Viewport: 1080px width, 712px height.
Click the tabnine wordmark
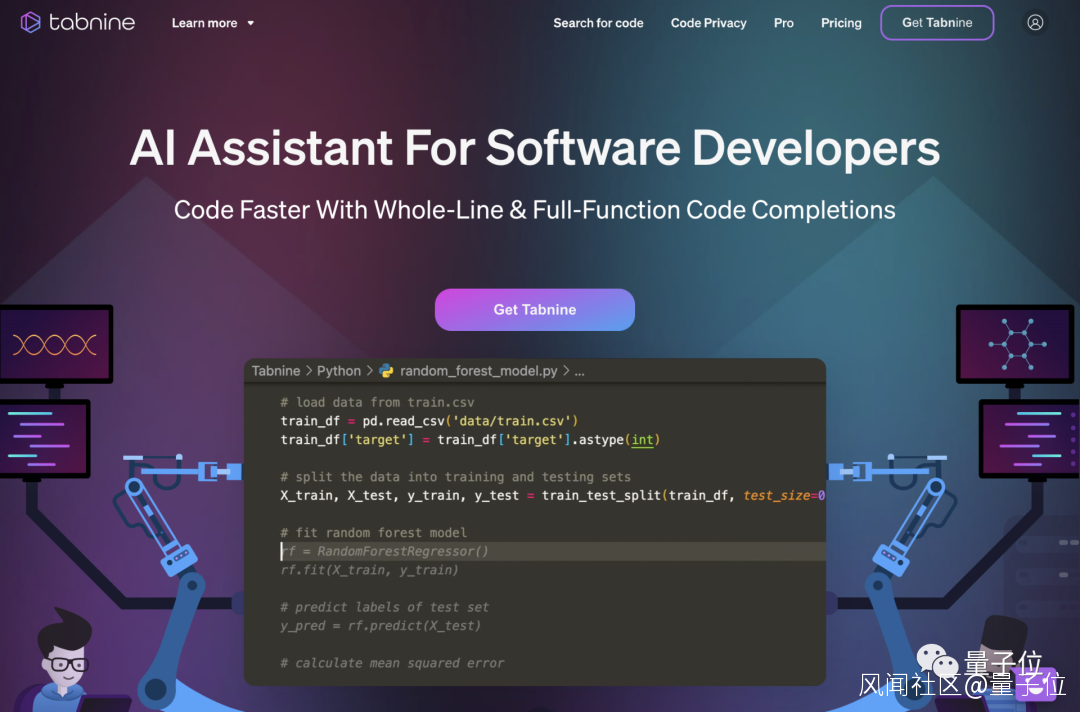click(92, 23)
